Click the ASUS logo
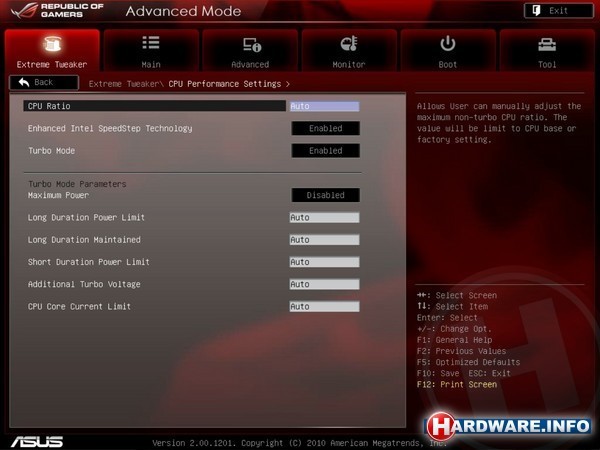Screen dimensions: 600x450 point(37,442)
